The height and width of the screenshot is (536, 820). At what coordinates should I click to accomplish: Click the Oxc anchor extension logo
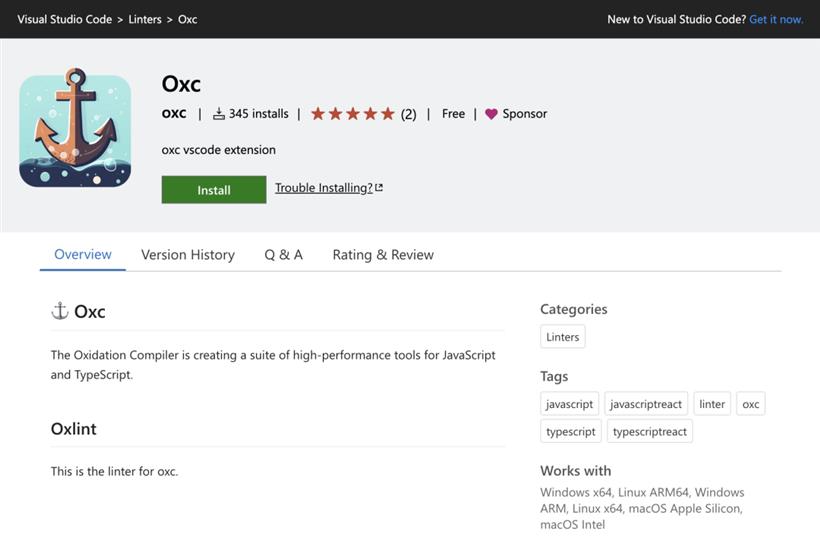click(75, 128)
